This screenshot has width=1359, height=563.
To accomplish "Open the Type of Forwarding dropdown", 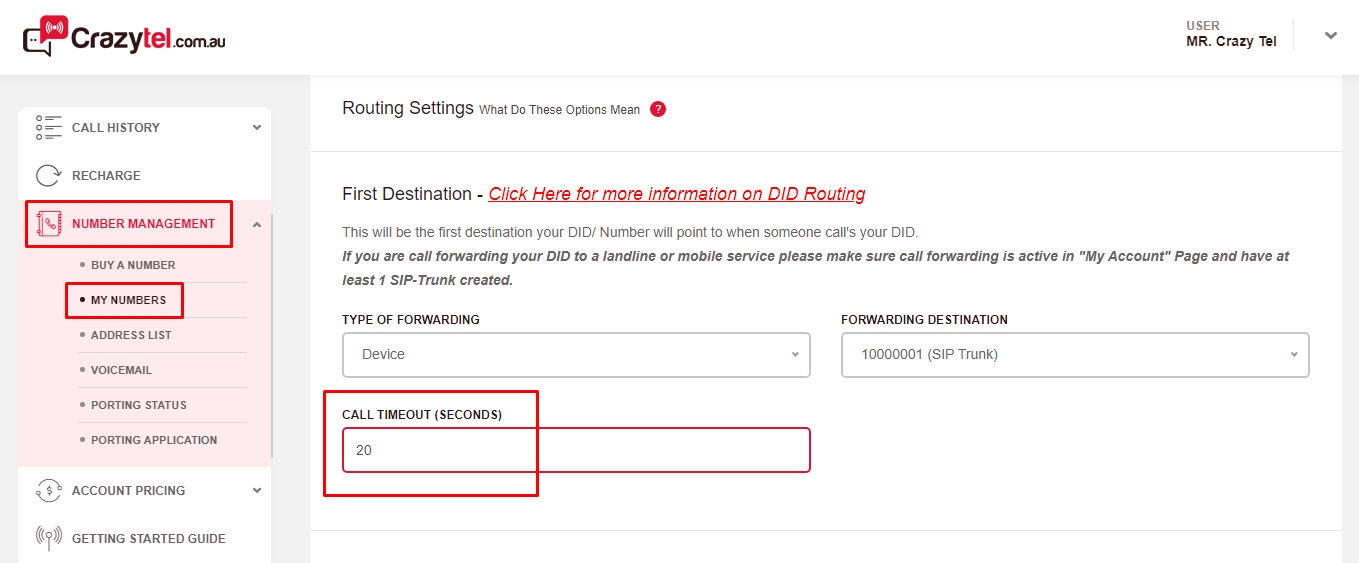I will [576, 355].
